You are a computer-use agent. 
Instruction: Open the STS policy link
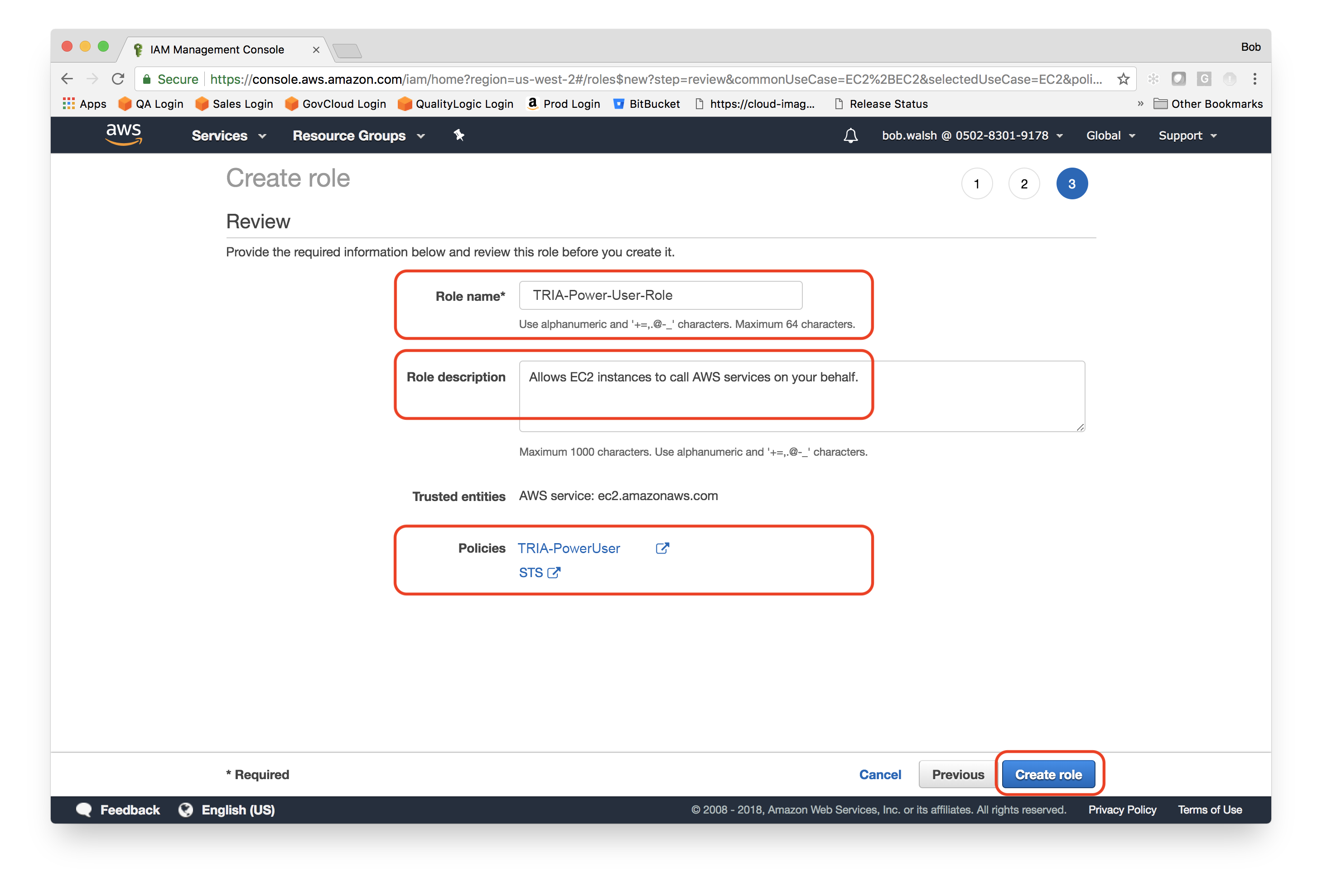[x=531, y=572]
